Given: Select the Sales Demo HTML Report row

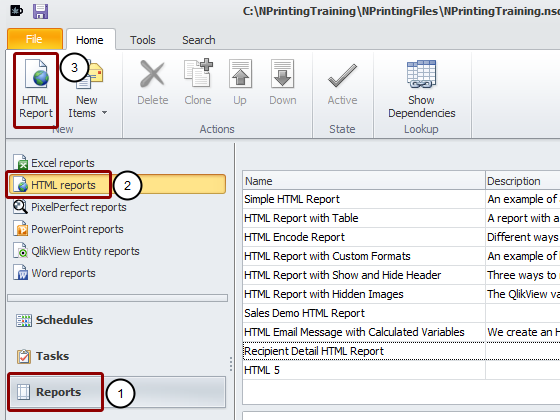Looking at the screenshot, I should click(364, 313).
